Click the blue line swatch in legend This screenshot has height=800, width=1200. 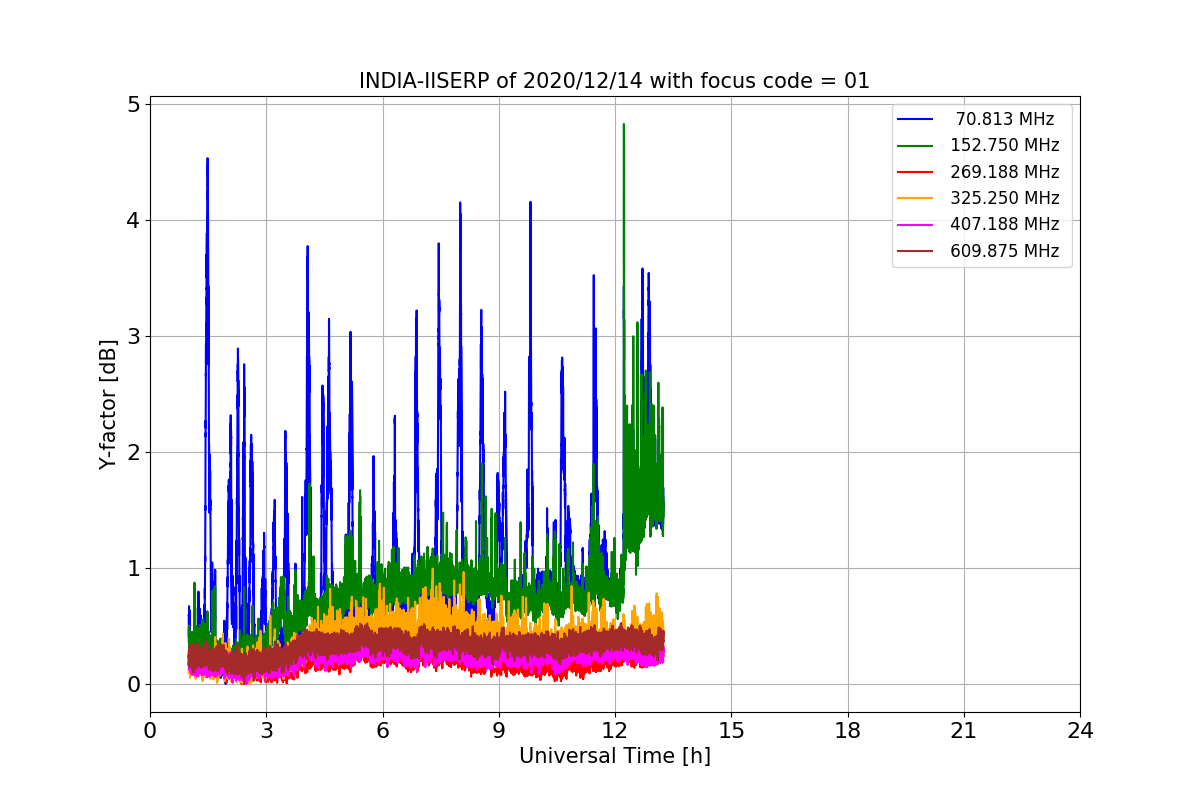915,119
